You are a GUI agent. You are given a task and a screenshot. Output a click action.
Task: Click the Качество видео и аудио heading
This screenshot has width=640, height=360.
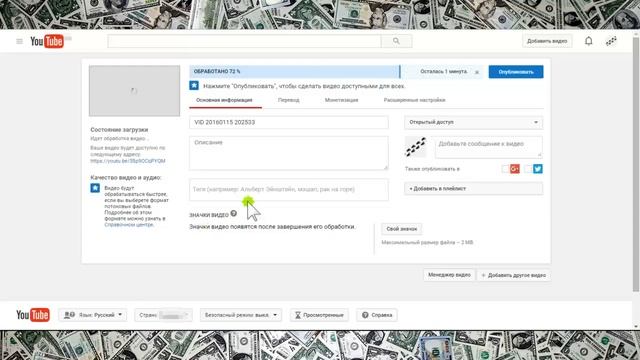pyautogui.click(x=126, y=178)
